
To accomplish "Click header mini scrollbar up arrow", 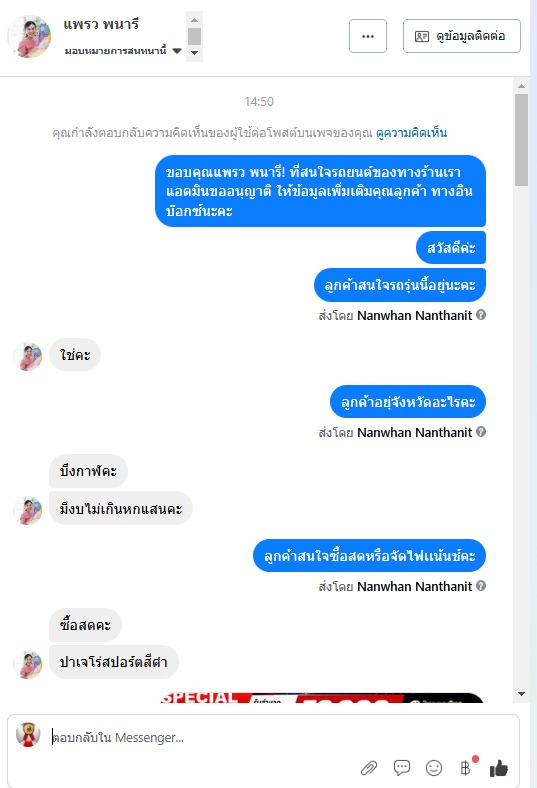I will [x=194, y=20].
